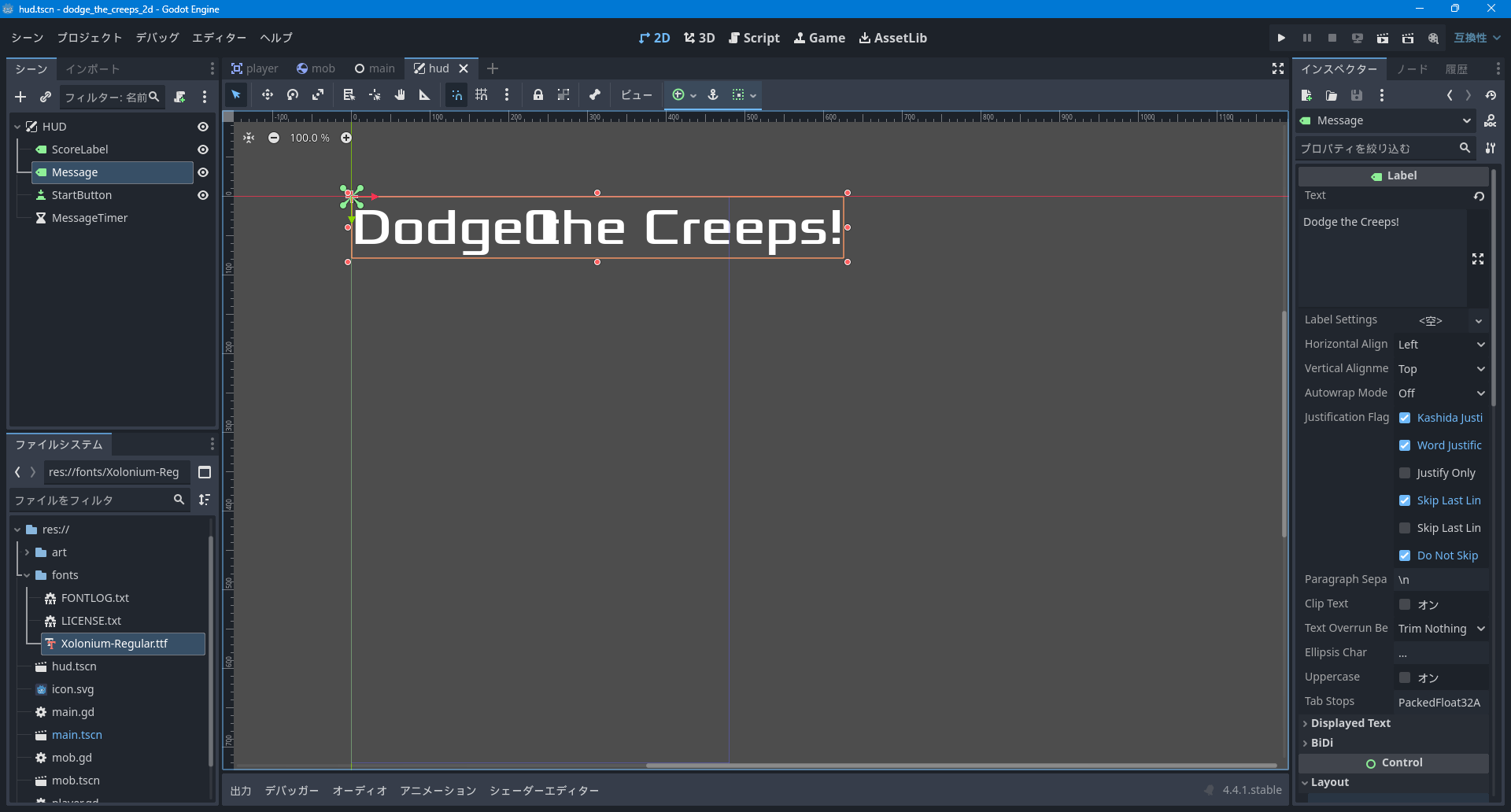Expand the art folder

pyautogui.click(x=27, y=552)
